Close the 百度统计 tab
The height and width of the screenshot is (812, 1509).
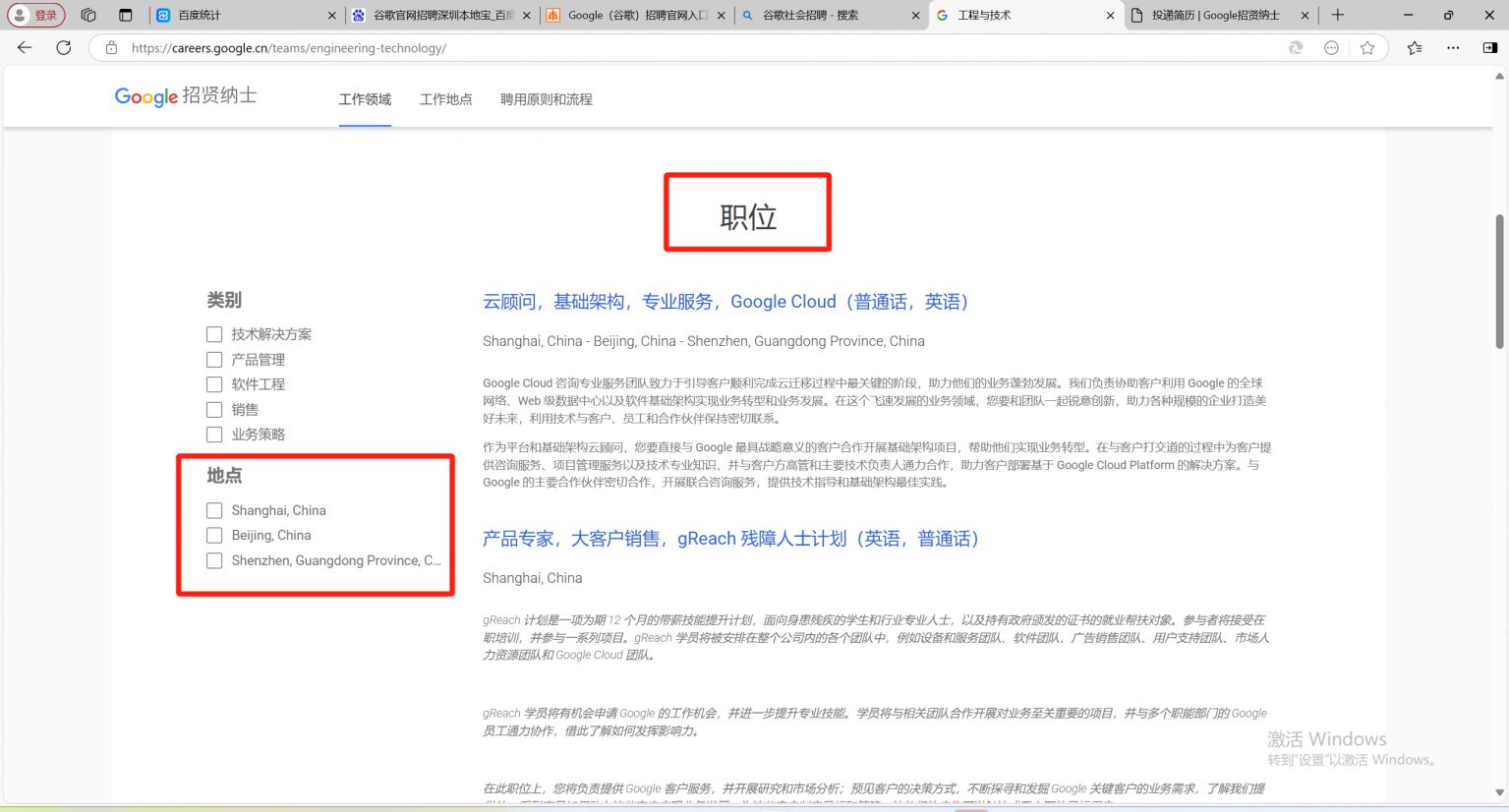[331, 16]
